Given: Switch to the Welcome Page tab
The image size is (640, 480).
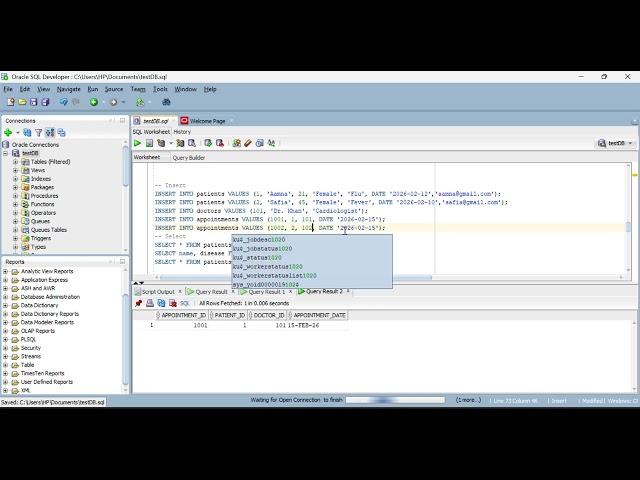Looking at the screenshot, I should pyautogui.click(x=207, y=121).
